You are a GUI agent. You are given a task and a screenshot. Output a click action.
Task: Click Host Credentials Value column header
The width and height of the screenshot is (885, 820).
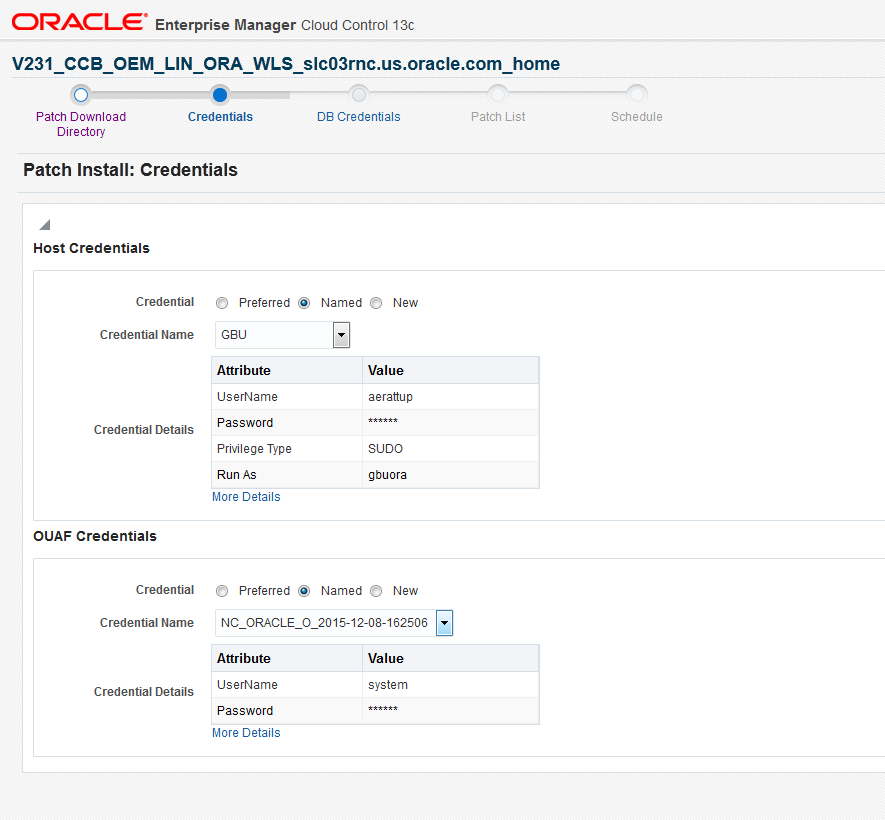tap(450, 370)
